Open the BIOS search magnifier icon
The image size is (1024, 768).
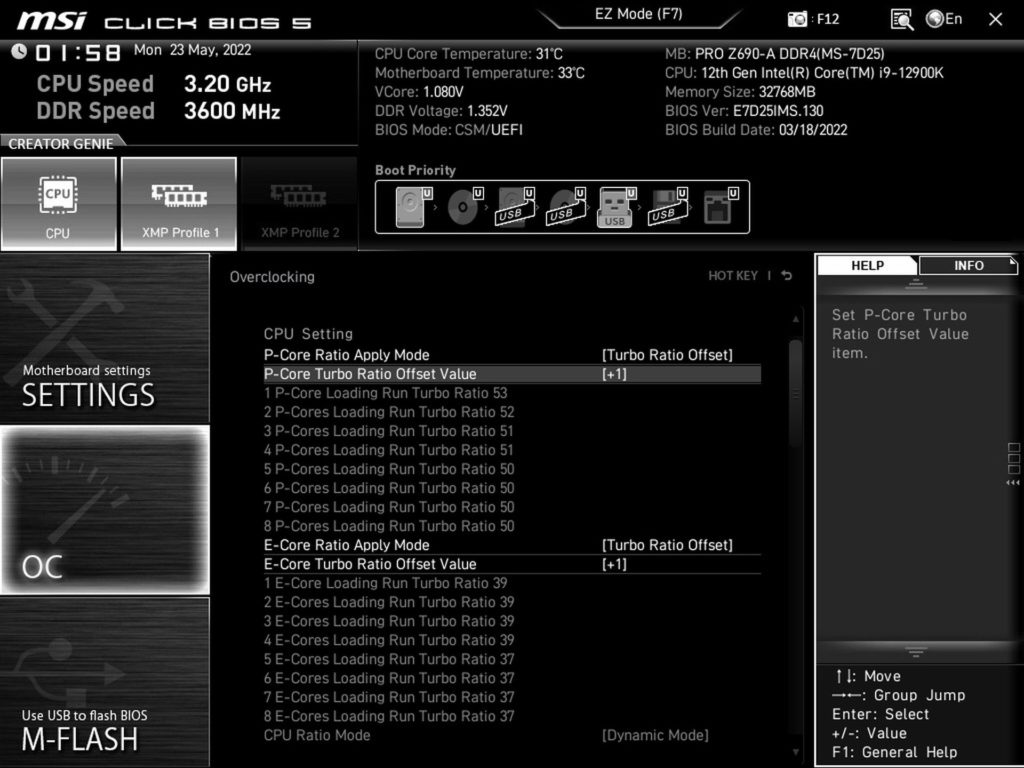(x=901, y=20)
